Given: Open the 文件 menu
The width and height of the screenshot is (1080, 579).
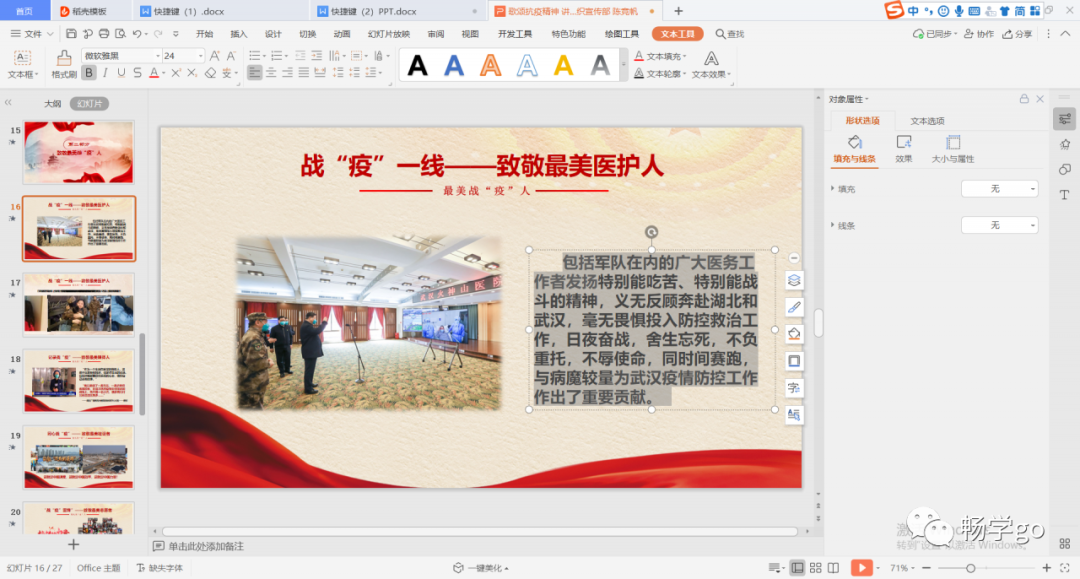Looking at the screenshot, I should coord(32,34).
